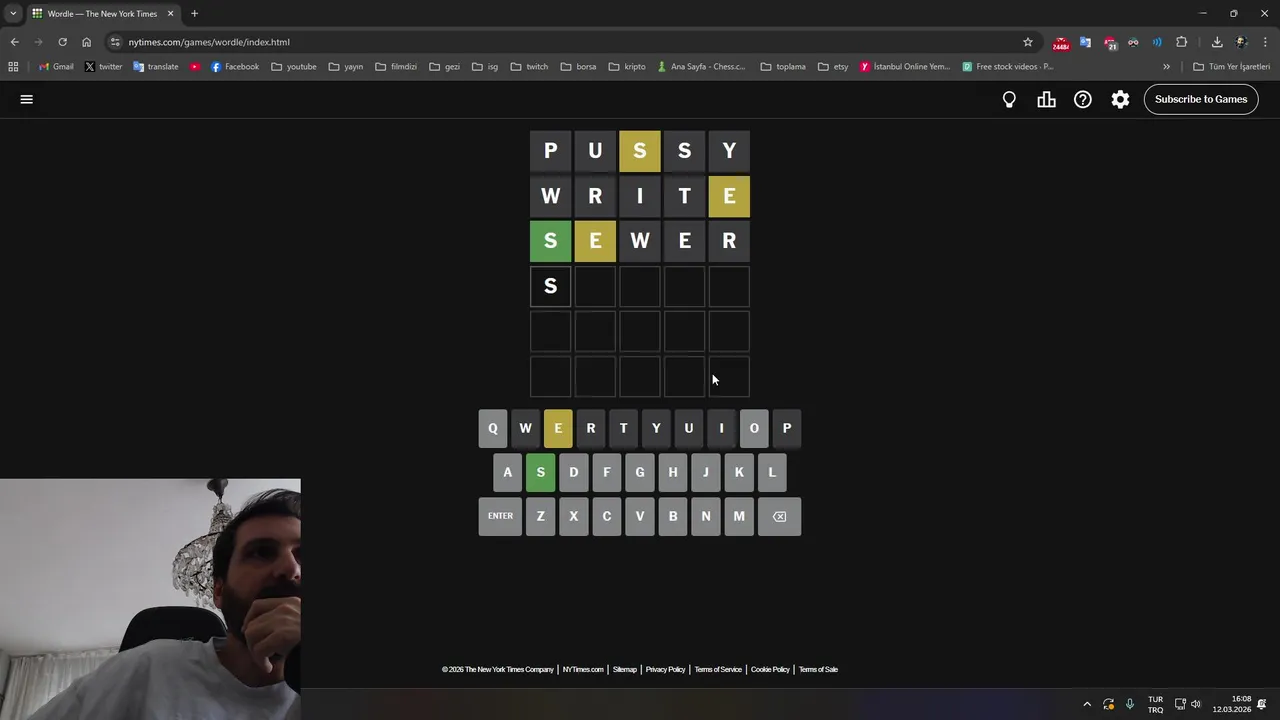Image resolution: width=1280 pixels, height=720 pixels.
Task: Tap the green S key on keyboard
Action: [x=541, y=472]
